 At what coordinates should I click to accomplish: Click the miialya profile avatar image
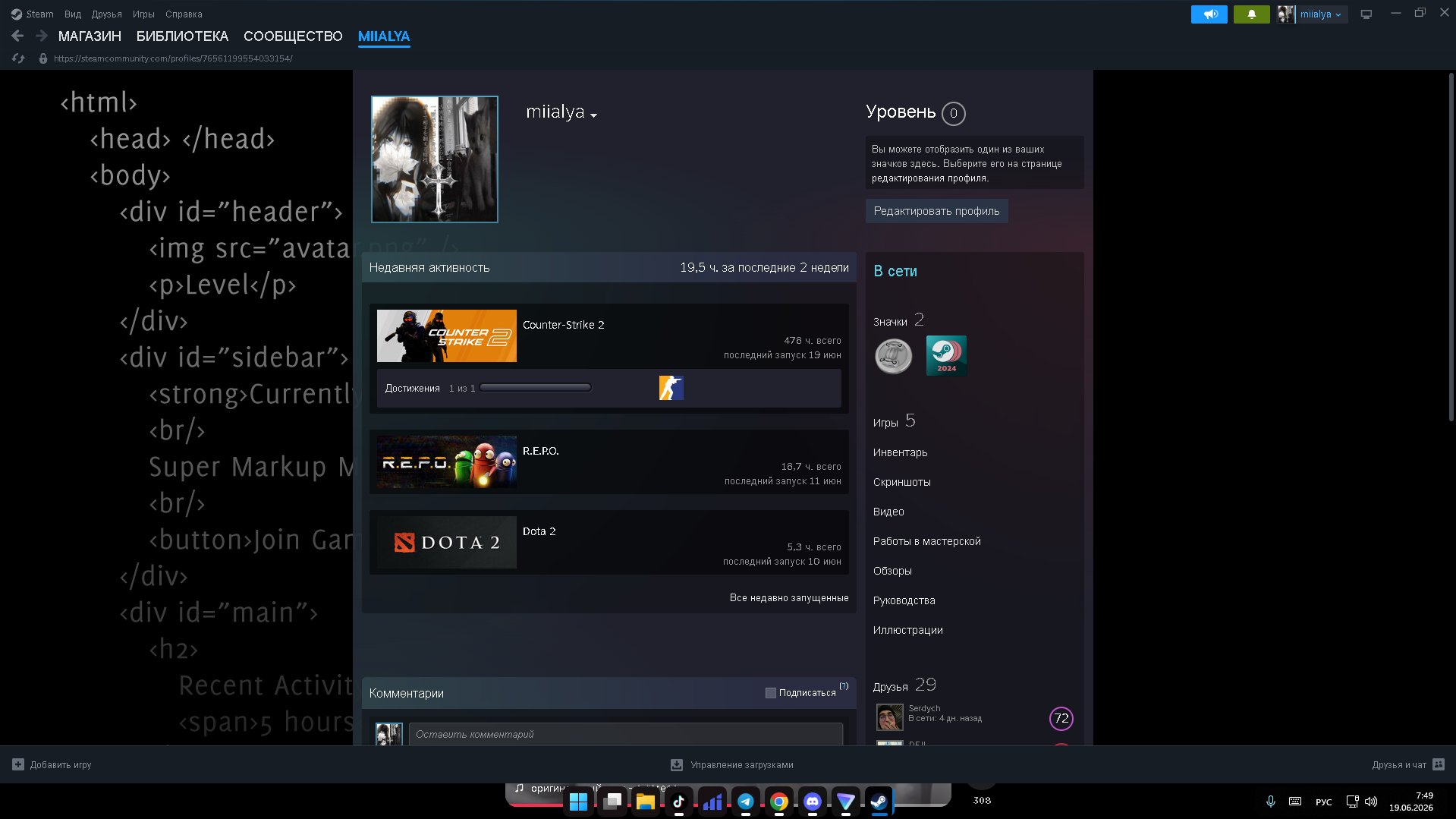[x=434, y=159]
